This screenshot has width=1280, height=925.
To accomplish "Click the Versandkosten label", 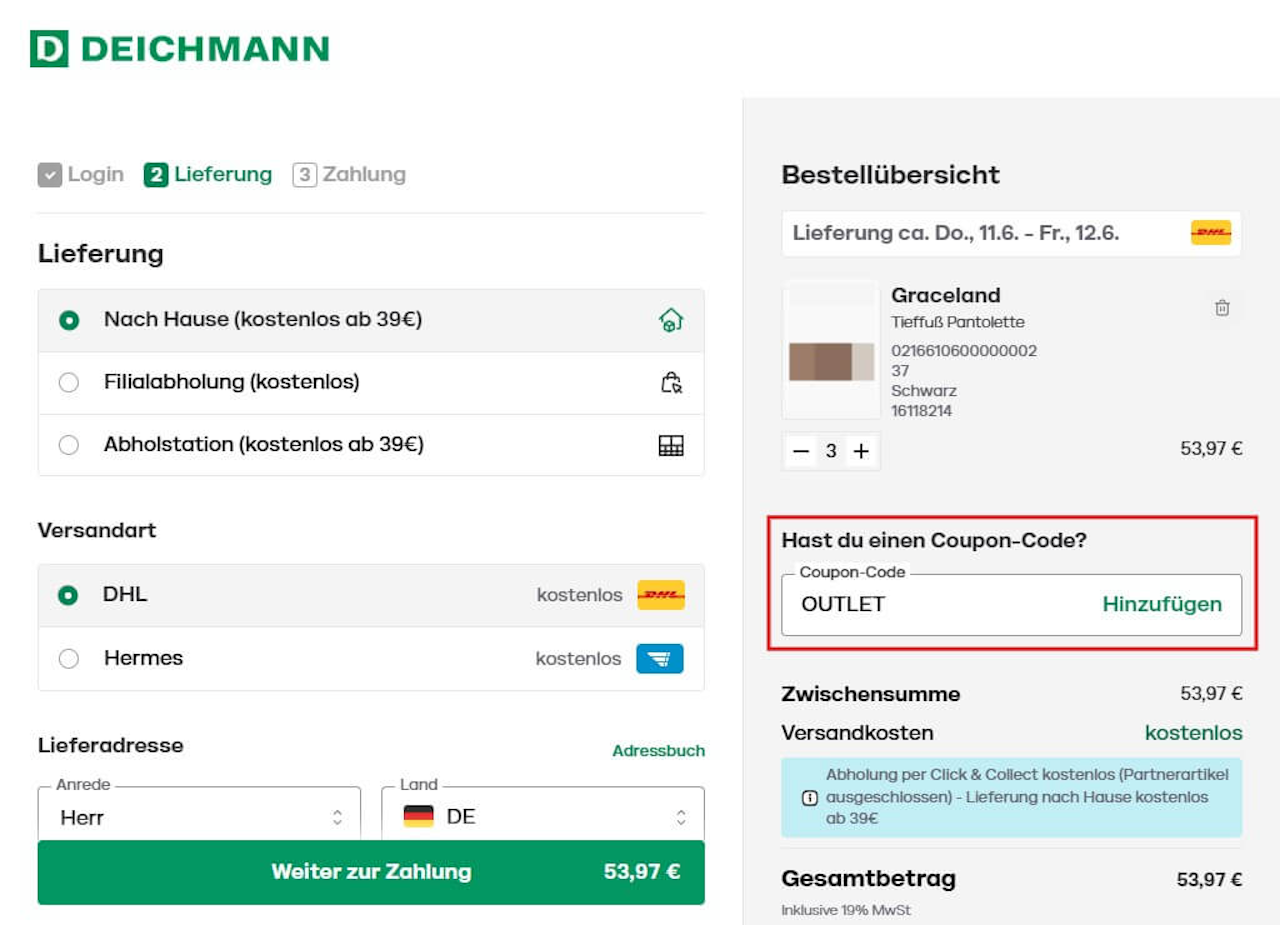I will [858, 733].
